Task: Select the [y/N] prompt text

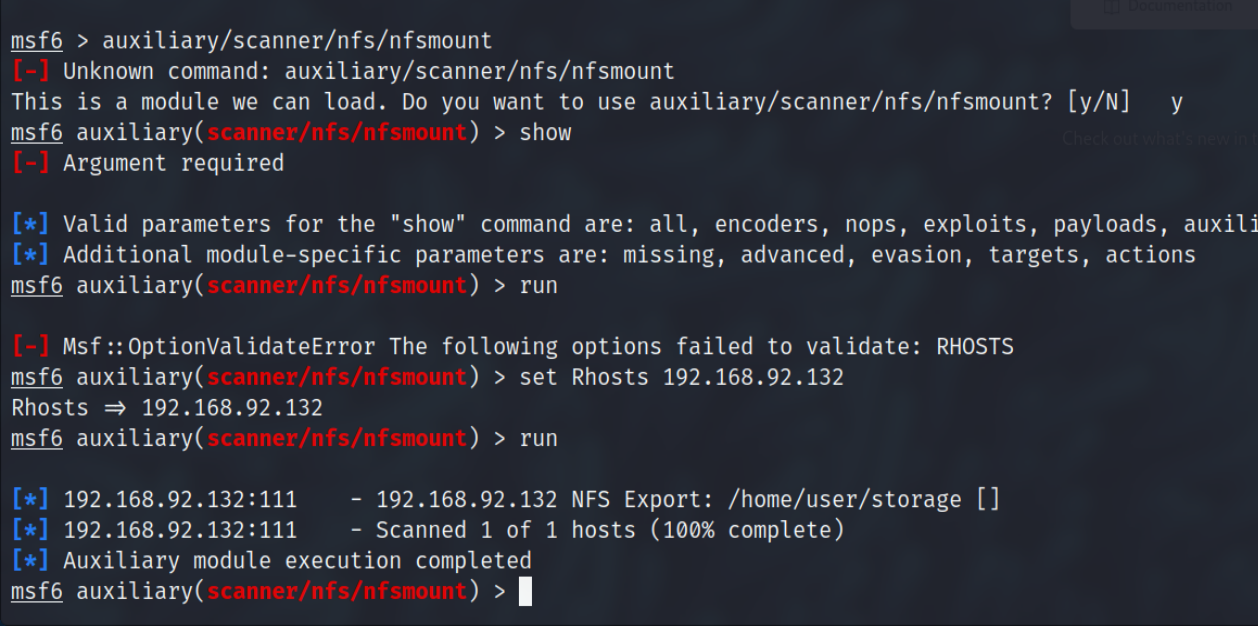Action: pyautogui.click(x=1099, y=102)
